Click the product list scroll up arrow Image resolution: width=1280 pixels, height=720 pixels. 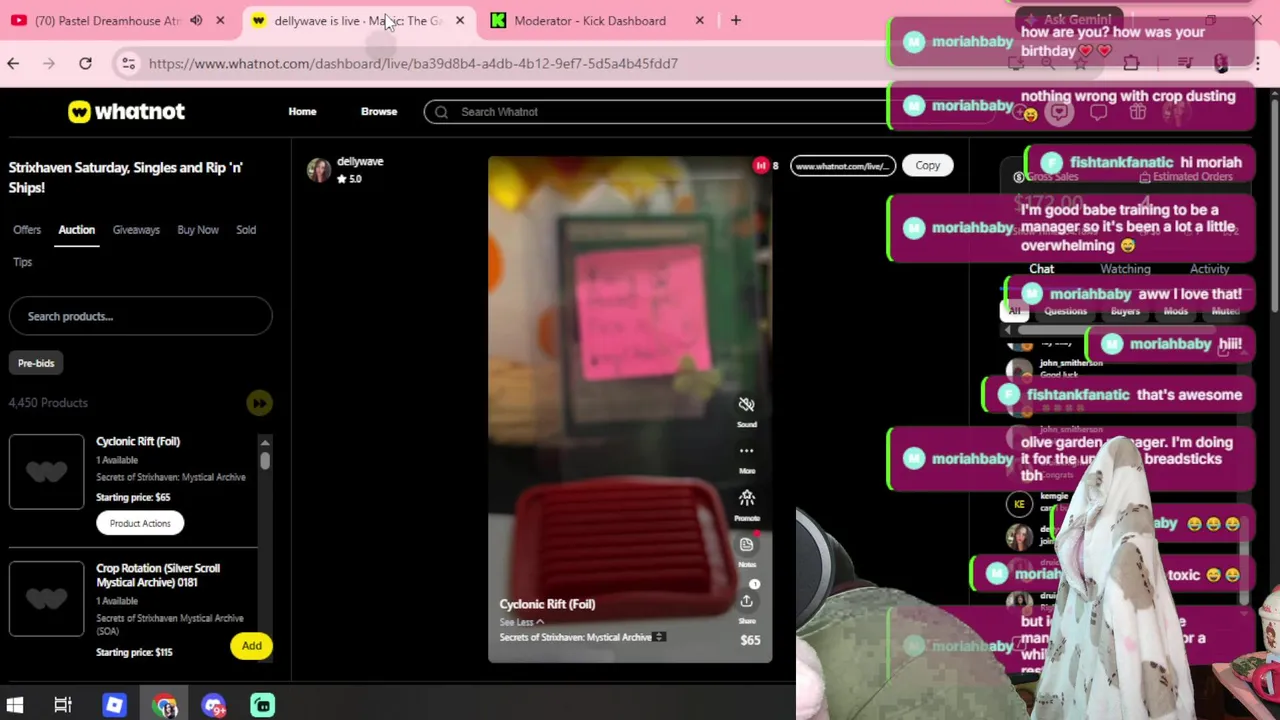265,442
